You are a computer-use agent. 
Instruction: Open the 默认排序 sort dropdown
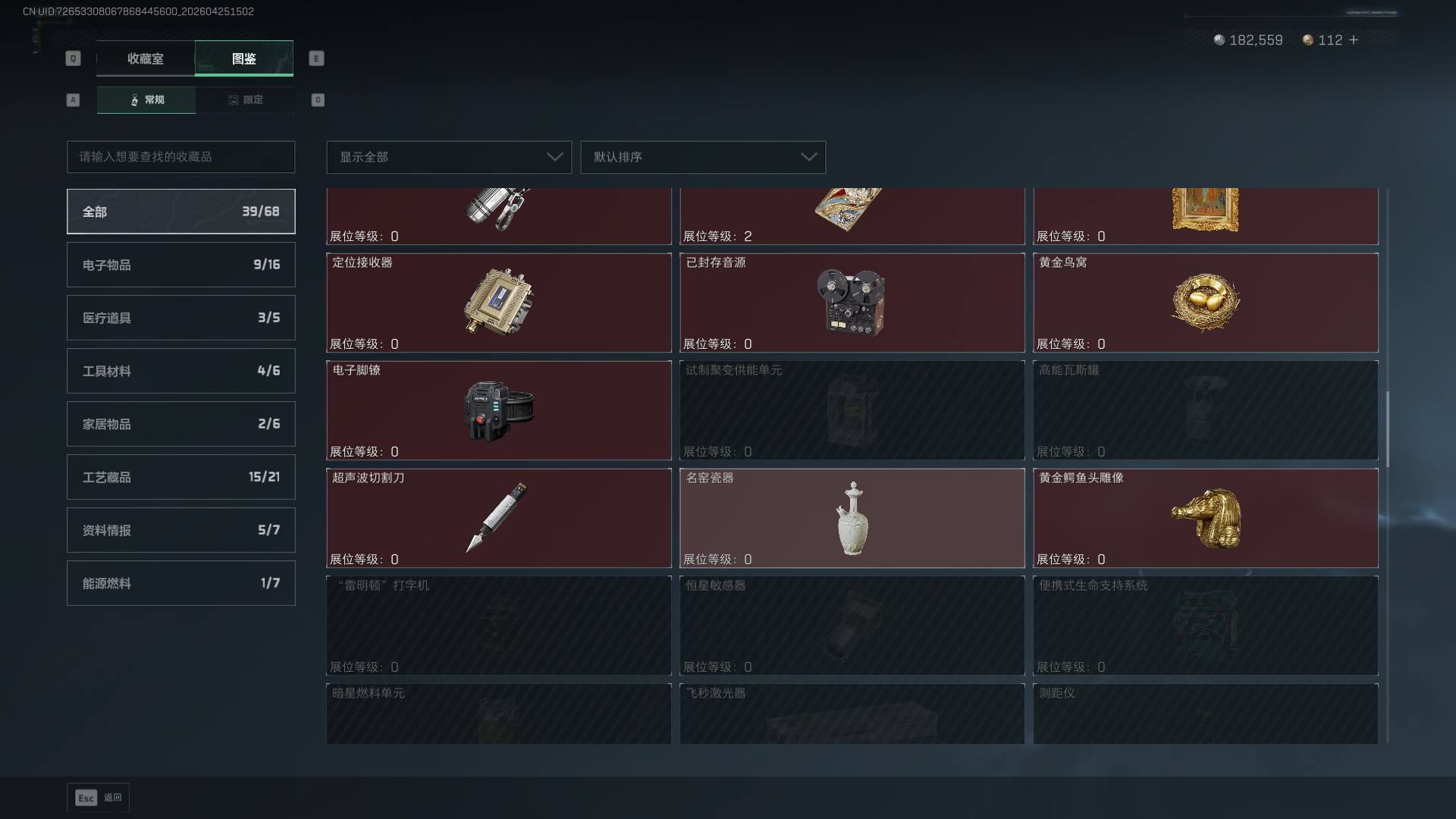(x=703, y=157)
